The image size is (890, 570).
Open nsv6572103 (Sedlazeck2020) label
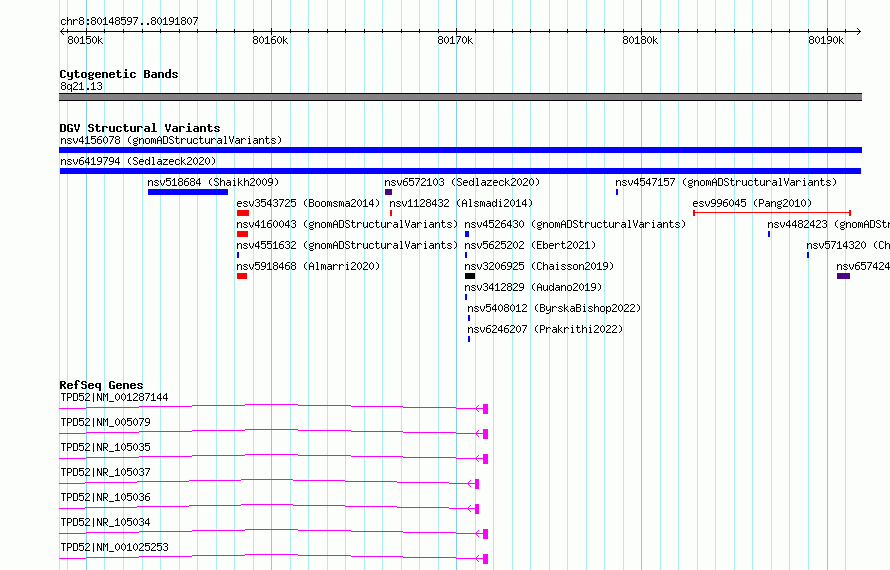pos(462,182)
